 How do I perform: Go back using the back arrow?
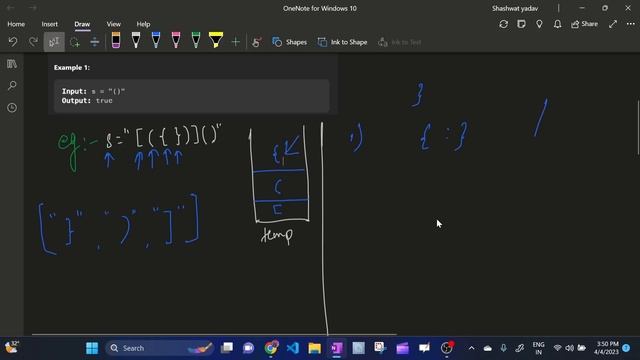tap(10, 8)
